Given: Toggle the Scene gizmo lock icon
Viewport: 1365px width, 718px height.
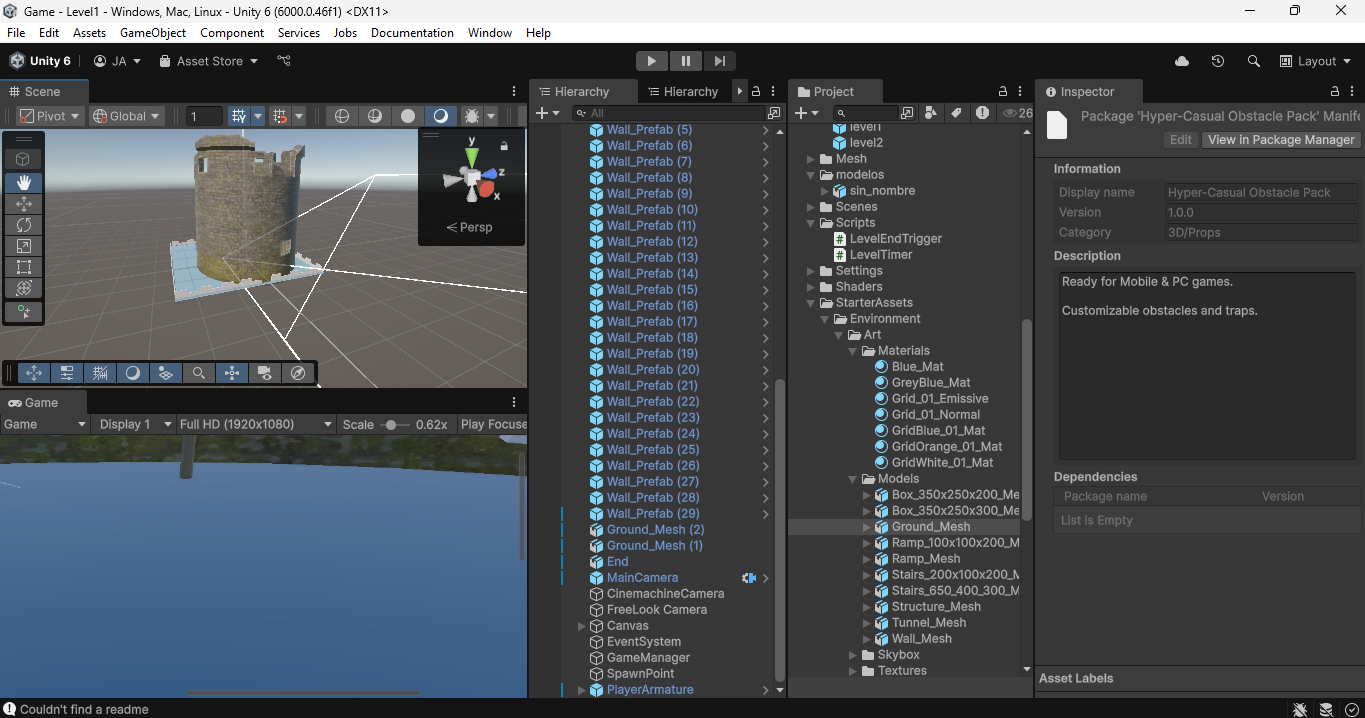Looking at the screenshot, I should (504, 146).
